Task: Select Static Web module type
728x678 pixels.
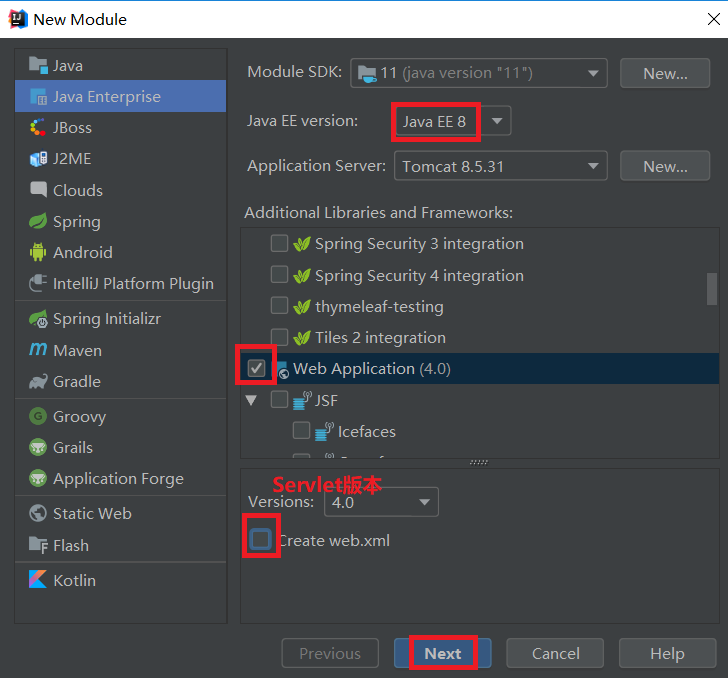Action: pos(120,513)
